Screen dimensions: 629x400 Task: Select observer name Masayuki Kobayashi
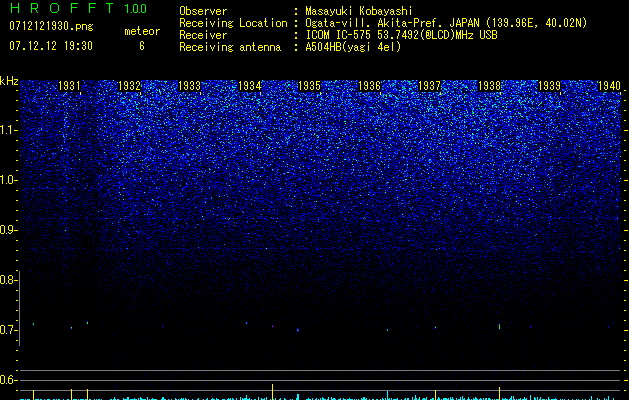359,11
